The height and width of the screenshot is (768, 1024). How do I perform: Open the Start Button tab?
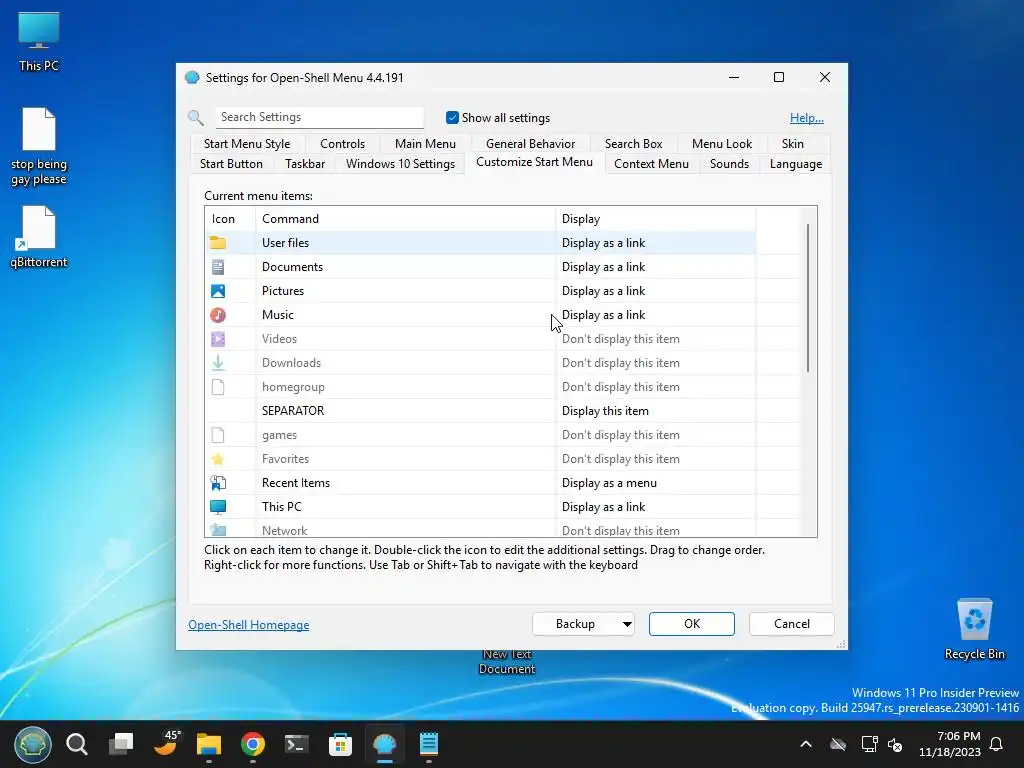[231, 164]
